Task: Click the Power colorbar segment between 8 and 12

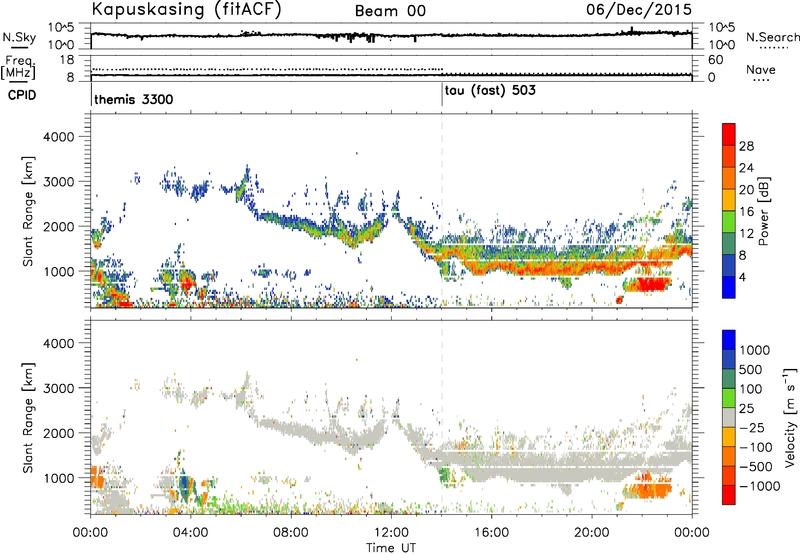Action: [729, 244]
